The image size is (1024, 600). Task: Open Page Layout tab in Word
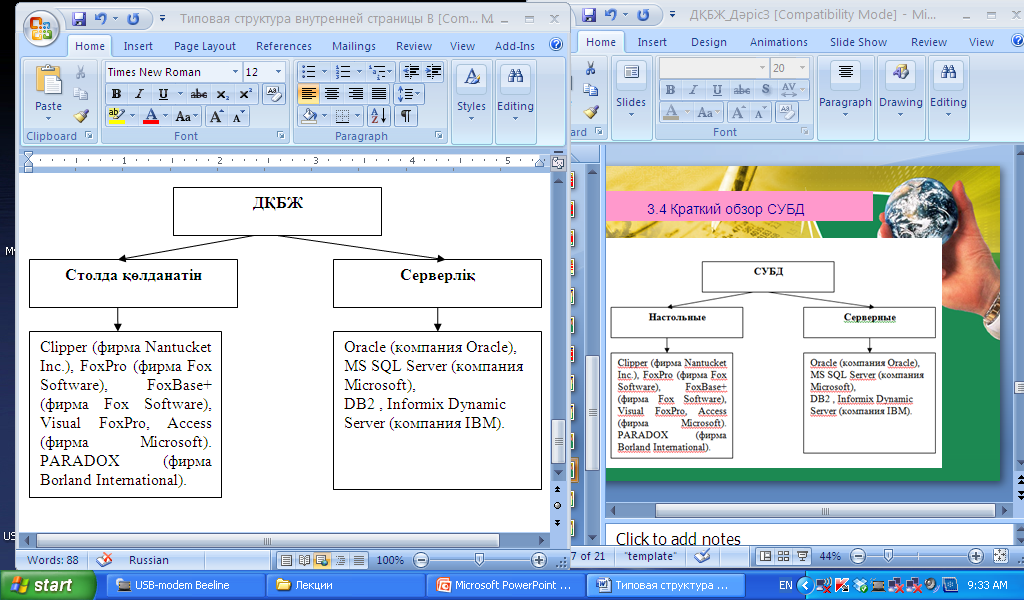[204, 46]
